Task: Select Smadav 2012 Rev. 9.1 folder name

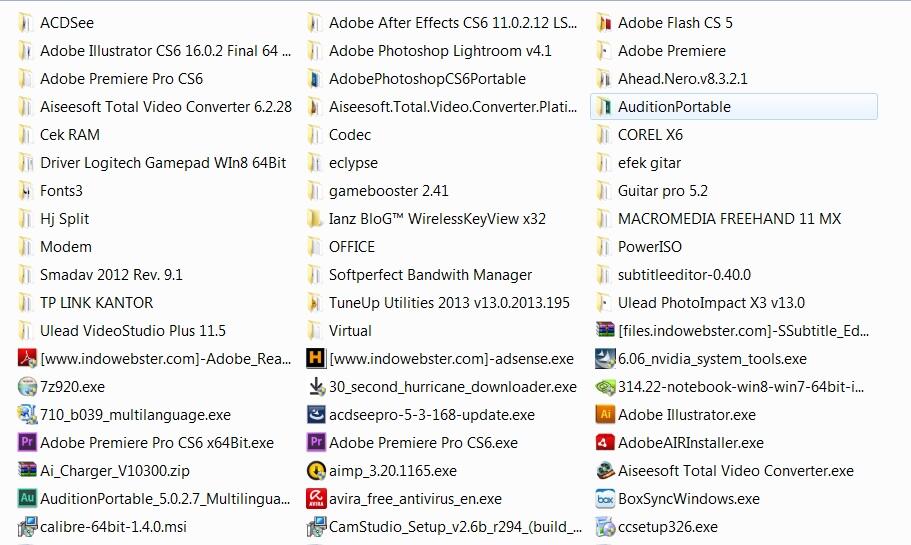Action: click(111, 275)
